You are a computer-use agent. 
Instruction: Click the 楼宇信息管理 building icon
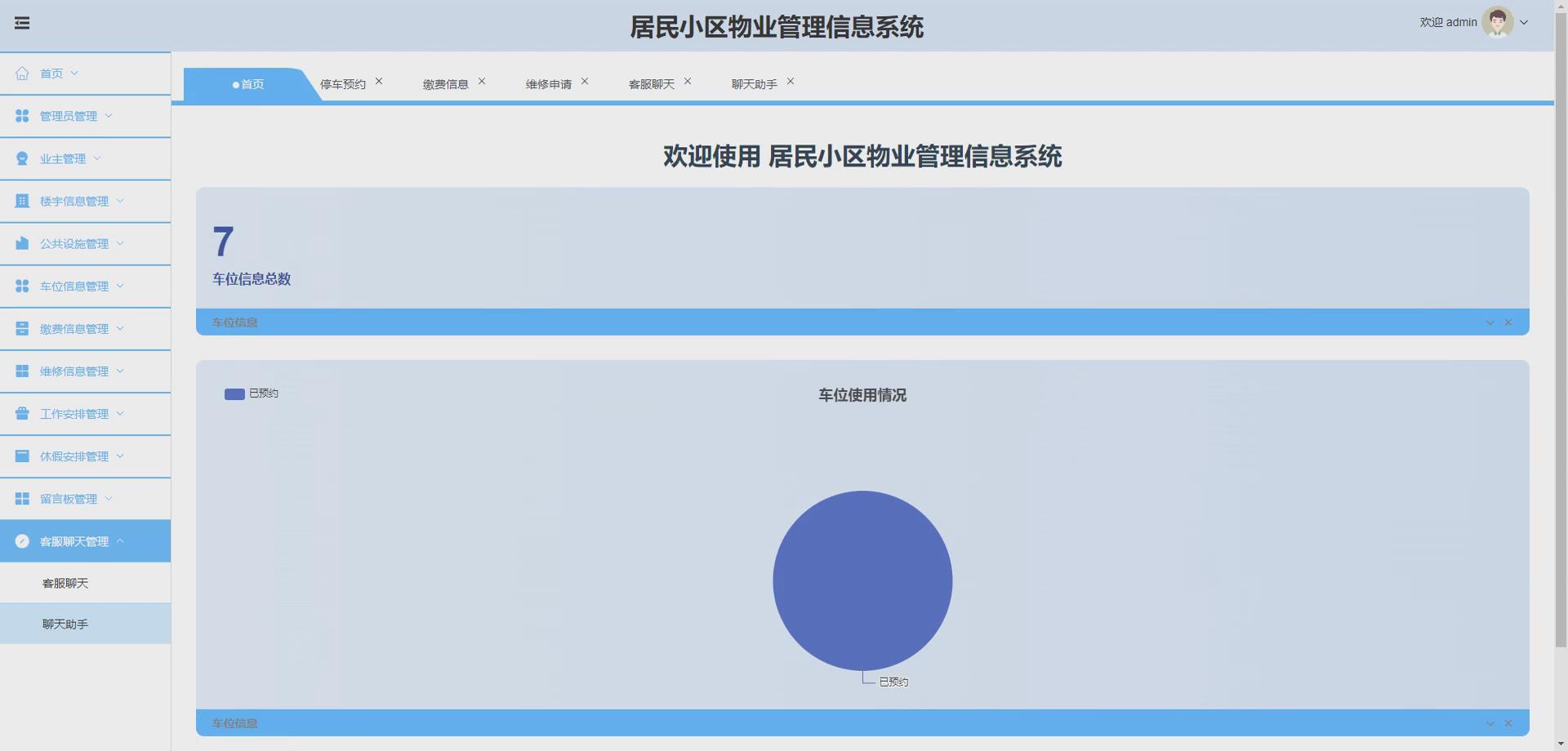coord(22,201)
